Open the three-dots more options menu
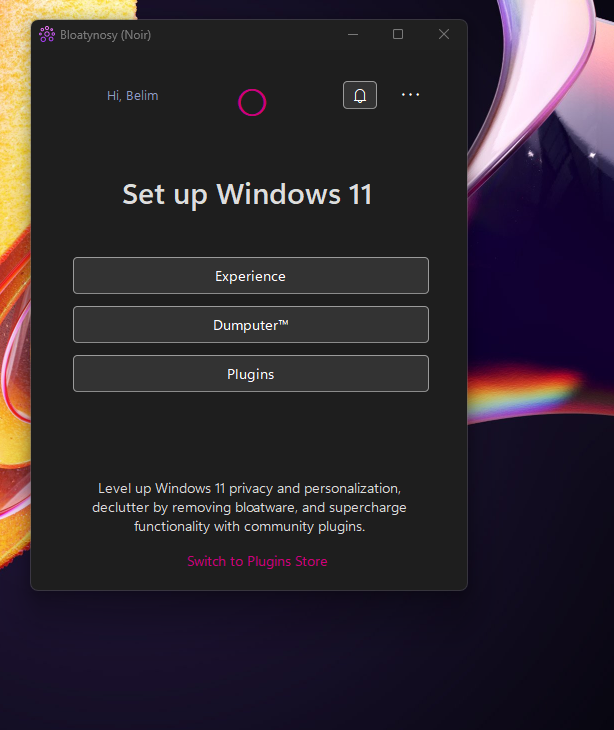This screenshot has width=614, height=730. point(411,95)
